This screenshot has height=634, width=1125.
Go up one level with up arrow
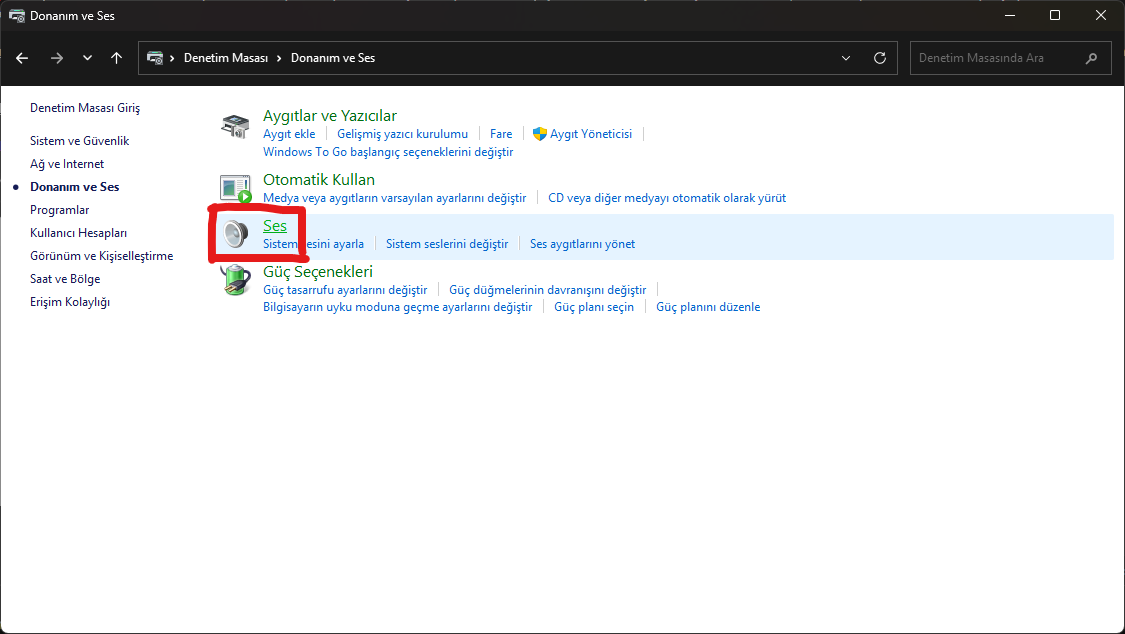pyautogui.click(x=116, y=58)
